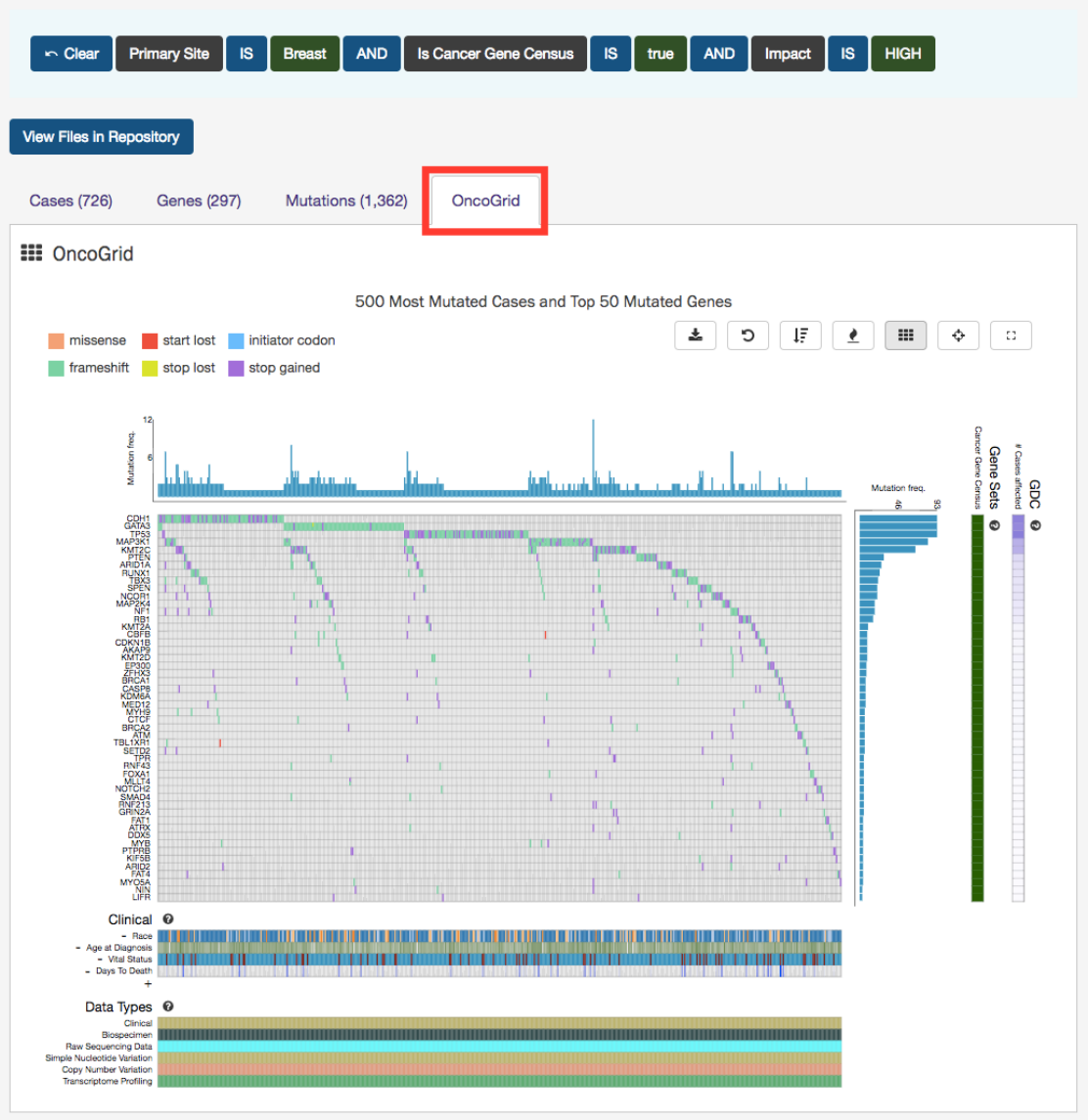Click the Breast filter value
Image resolution: width=1088 pixels, height=1120 pixels.
pos(304,54)
